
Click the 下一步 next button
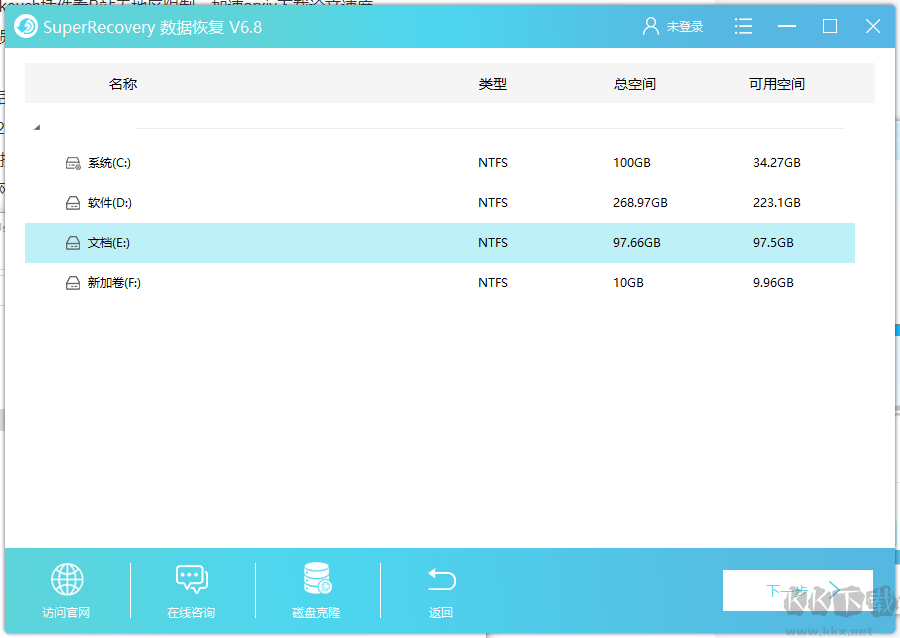click(797, 590)
